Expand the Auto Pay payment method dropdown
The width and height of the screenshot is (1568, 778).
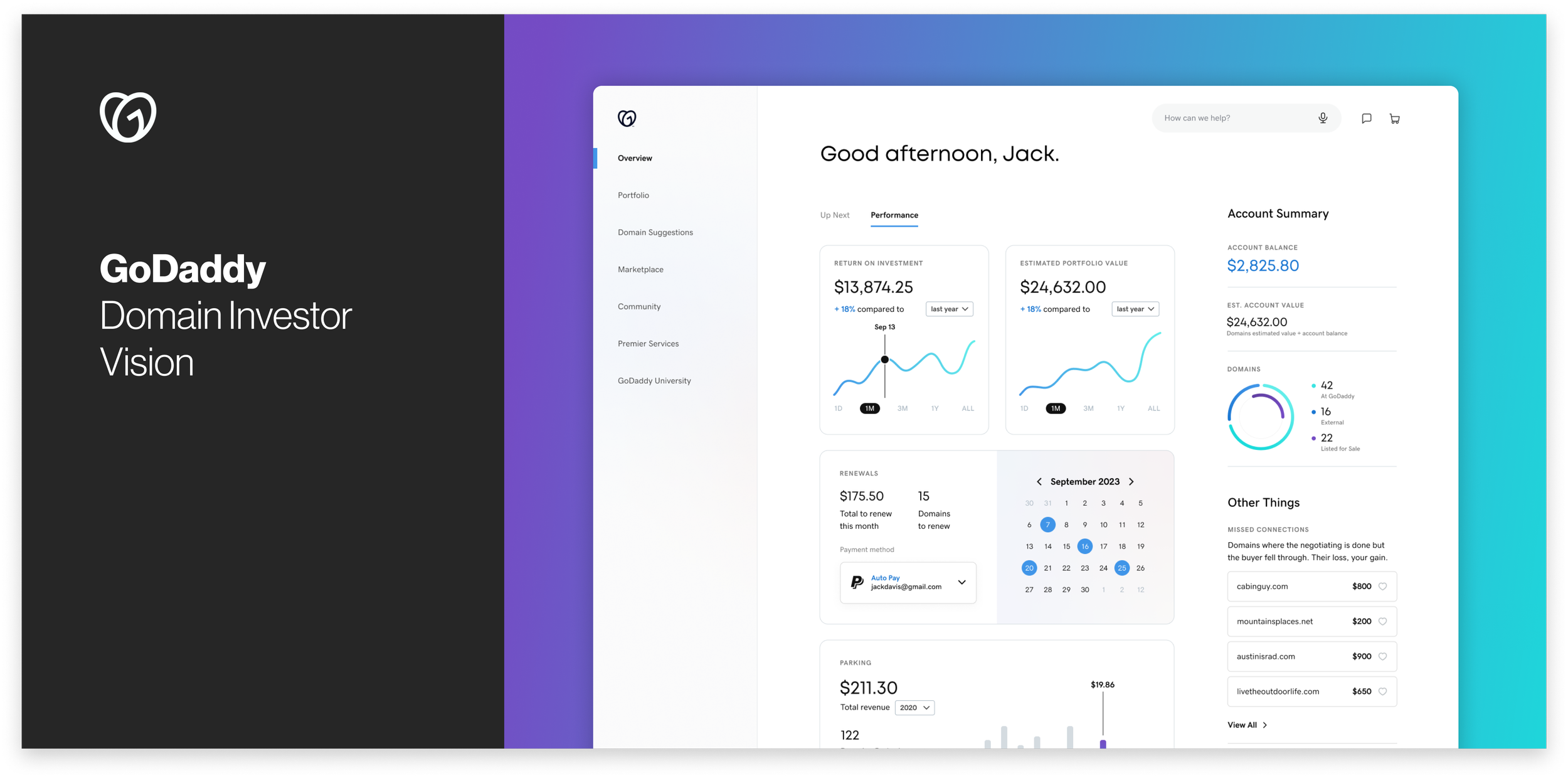tap(961, 583)
